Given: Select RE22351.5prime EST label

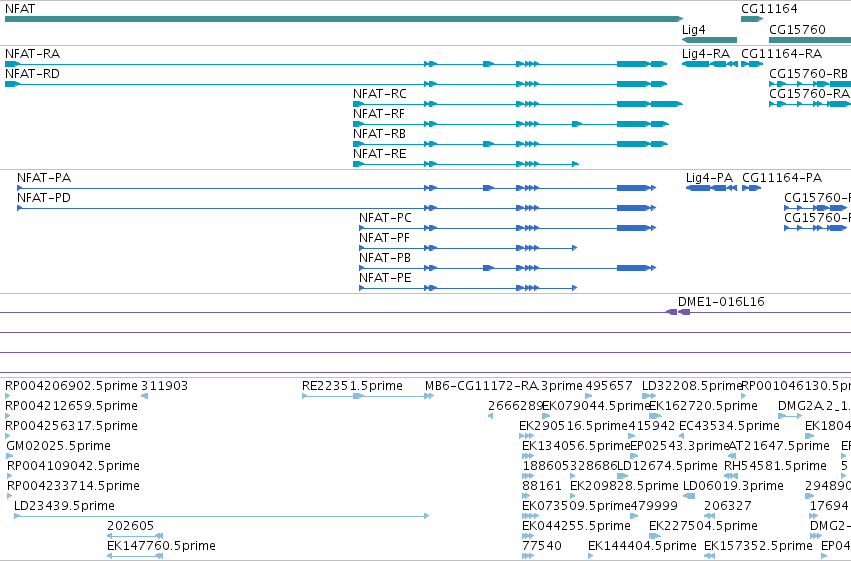Looking at the screenshot, I should (352, 386).
